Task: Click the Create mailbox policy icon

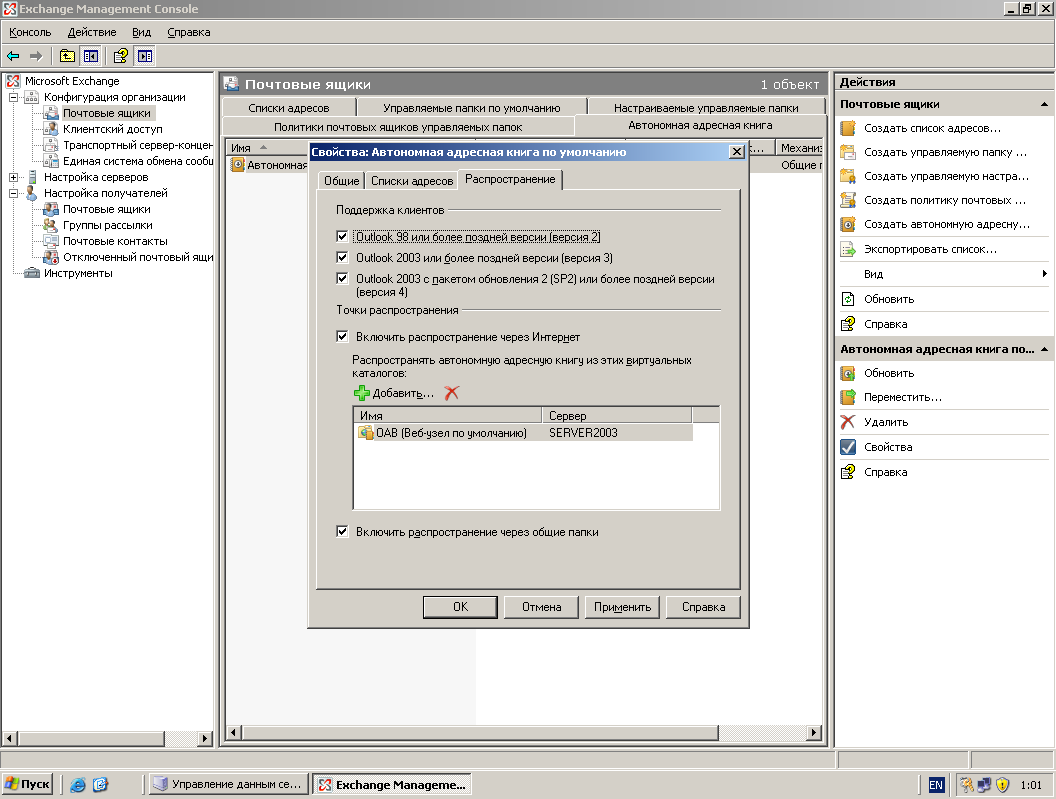Action: click(x=848, y=200)
